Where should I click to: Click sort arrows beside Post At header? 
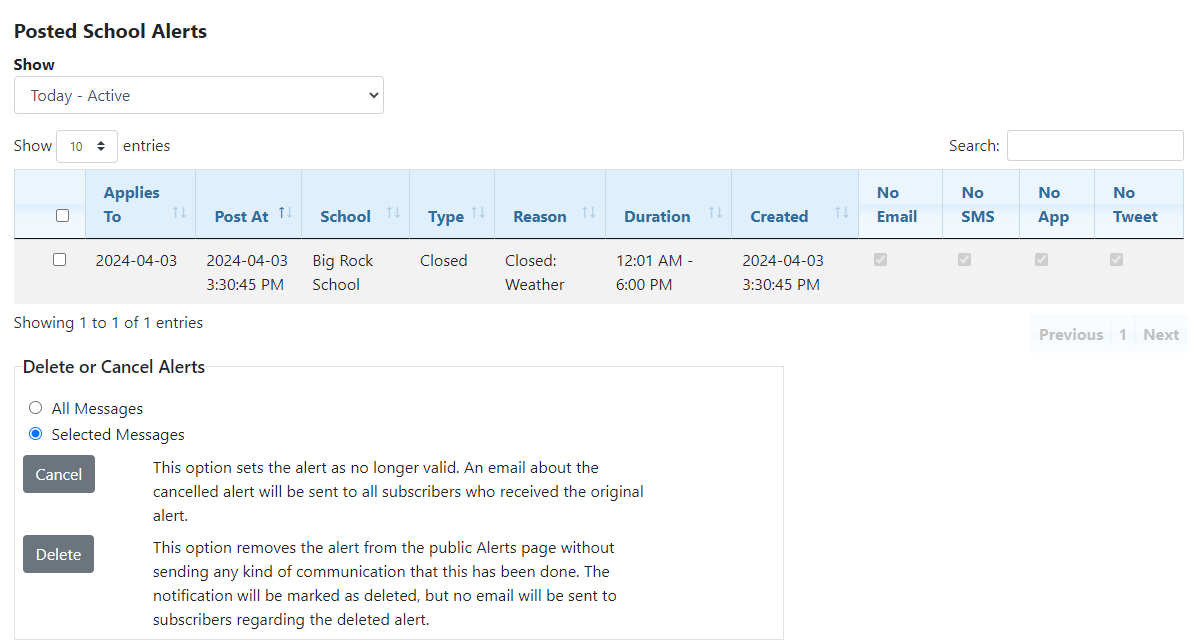click(x=286, y=213)
